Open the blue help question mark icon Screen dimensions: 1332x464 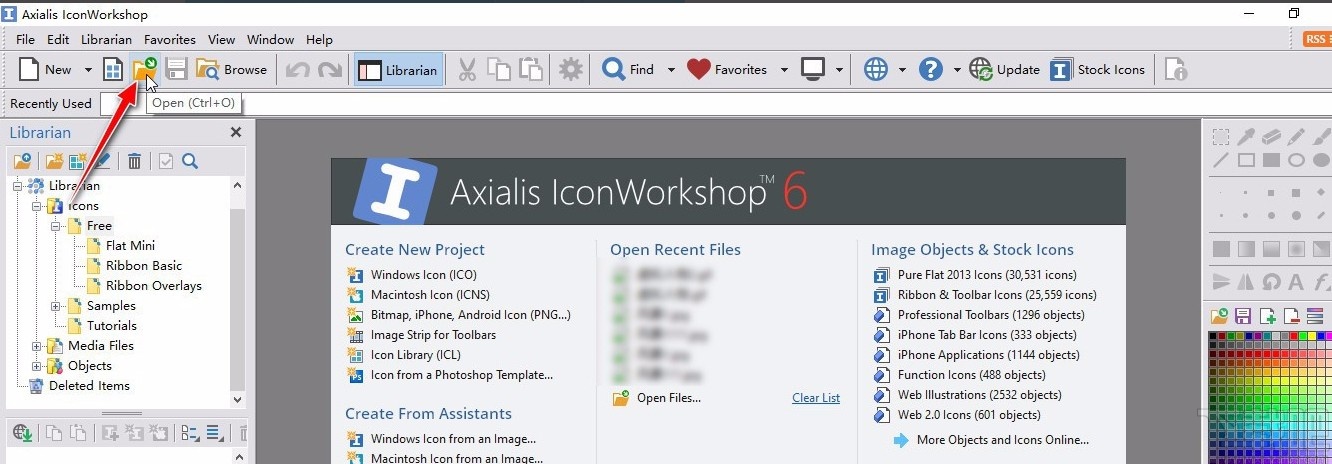pyautogui.click(x=931, y=70)
